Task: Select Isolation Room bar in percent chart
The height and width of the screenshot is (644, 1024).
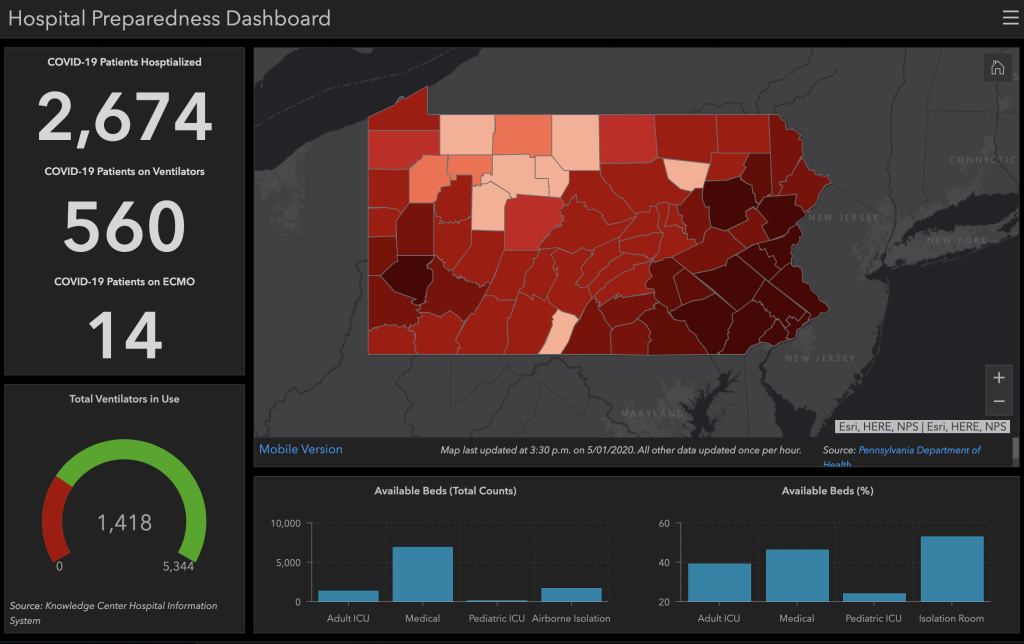Action: click(952, 569)
